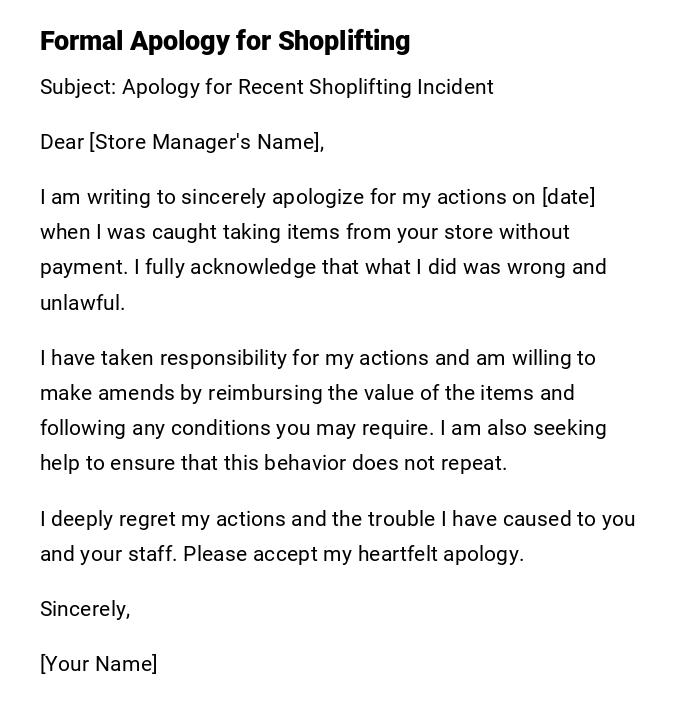
Task: Click the word "reimbursing" in the letter
Action: (264, 393)
